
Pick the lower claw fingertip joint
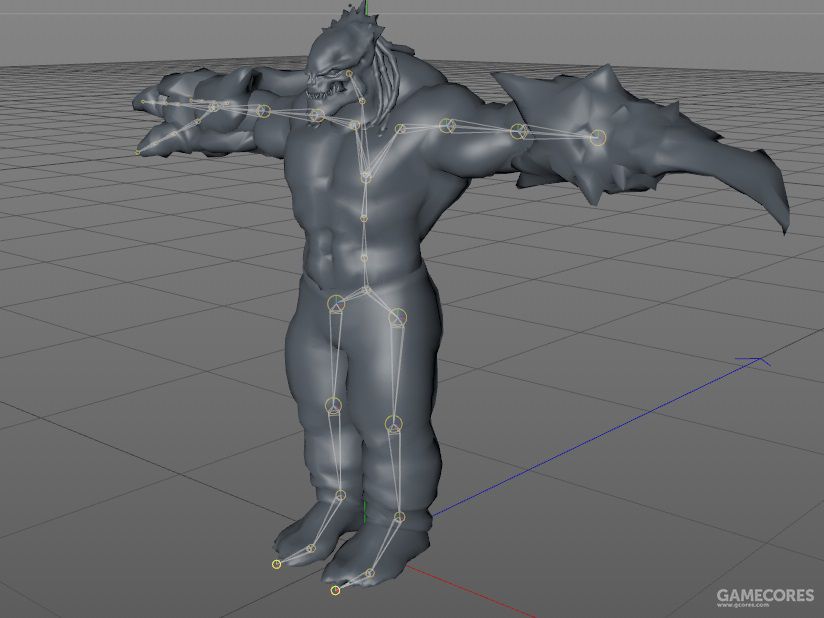[x=138, y=152]
